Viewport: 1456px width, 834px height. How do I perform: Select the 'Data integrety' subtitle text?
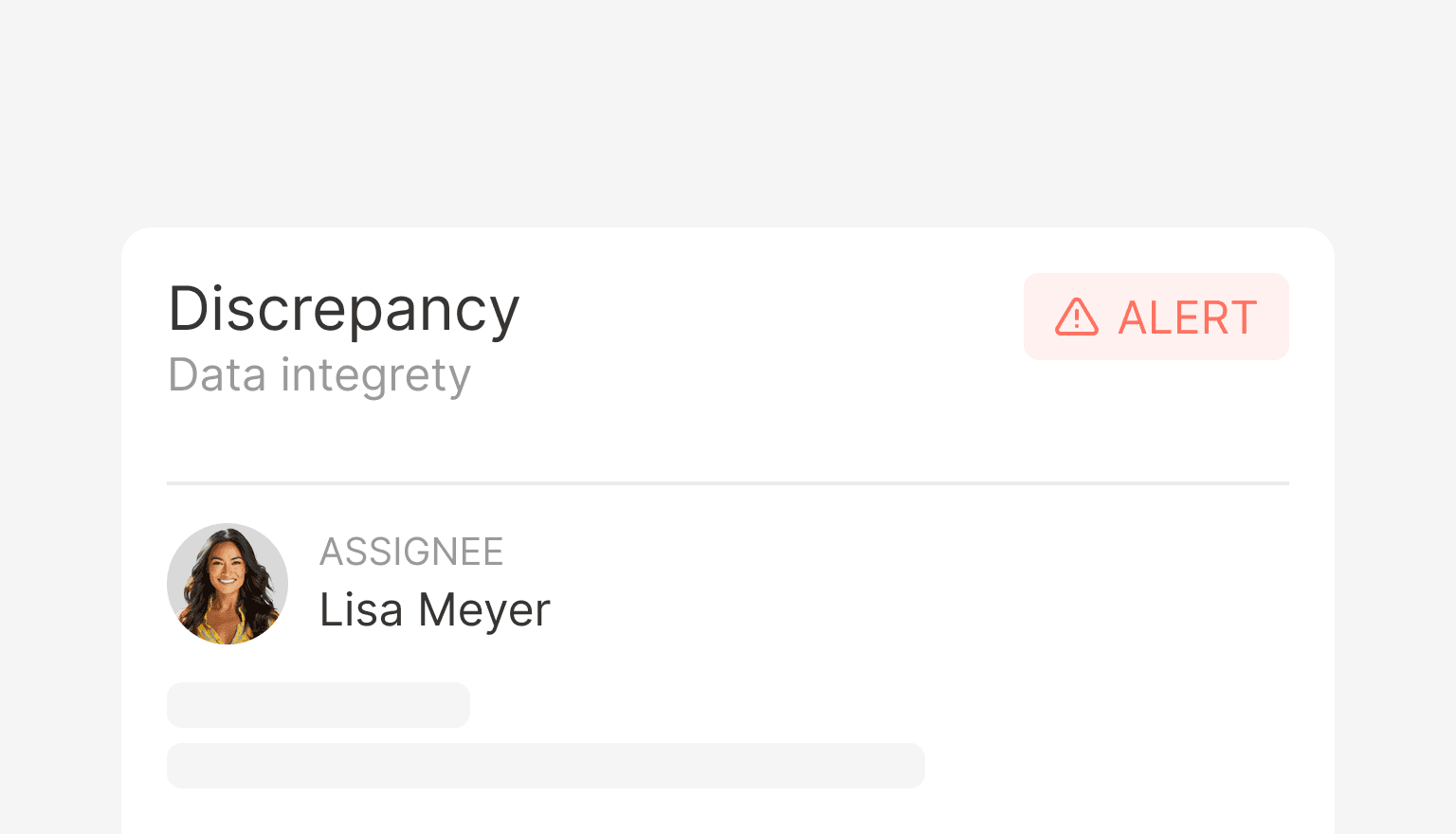point(318,374)
